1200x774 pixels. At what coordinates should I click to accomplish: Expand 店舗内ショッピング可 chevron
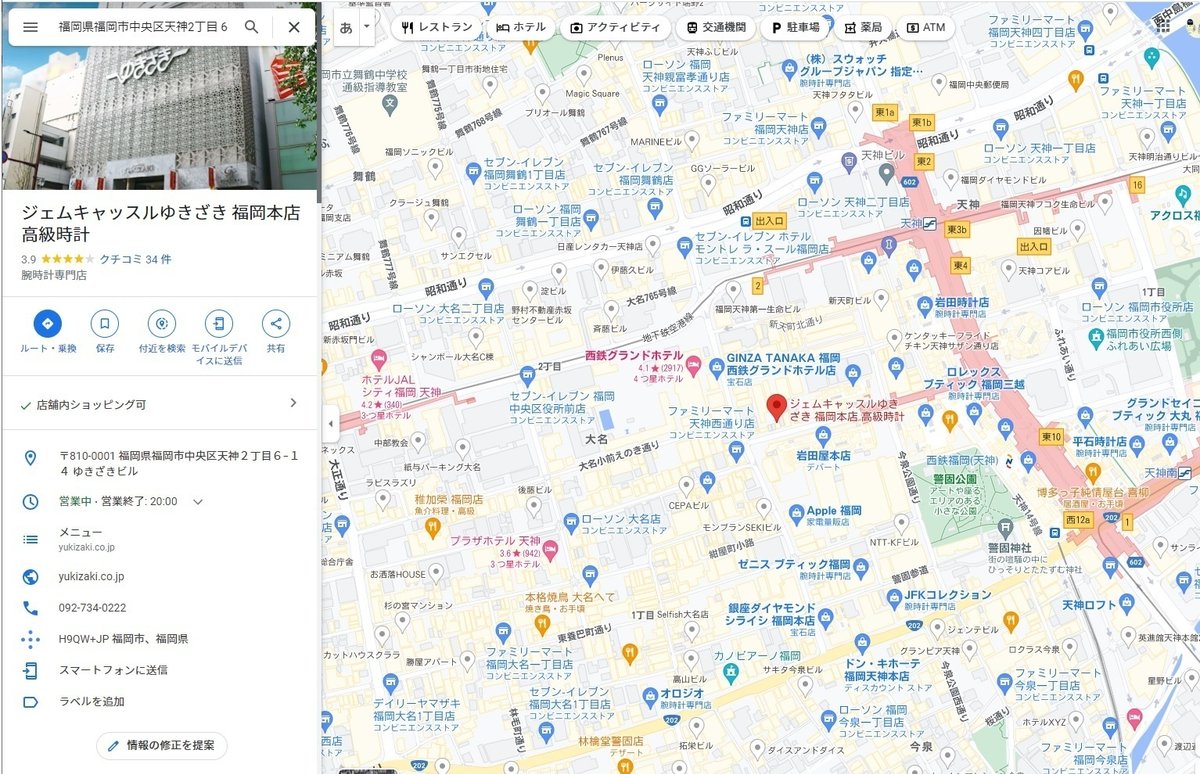pyautogui.click(x=293, y=403)
